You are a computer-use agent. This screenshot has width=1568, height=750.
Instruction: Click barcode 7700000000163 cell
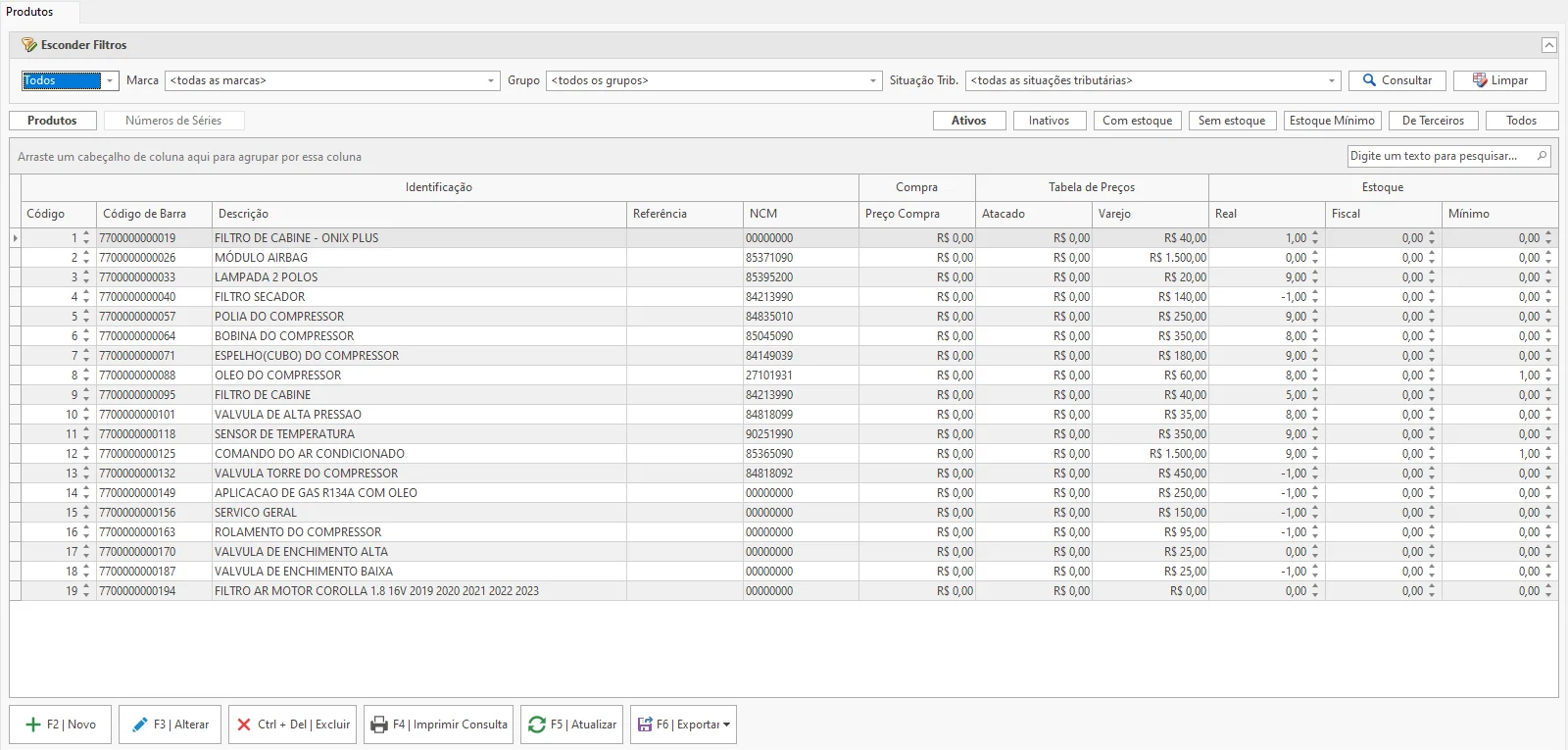point(154,532)
